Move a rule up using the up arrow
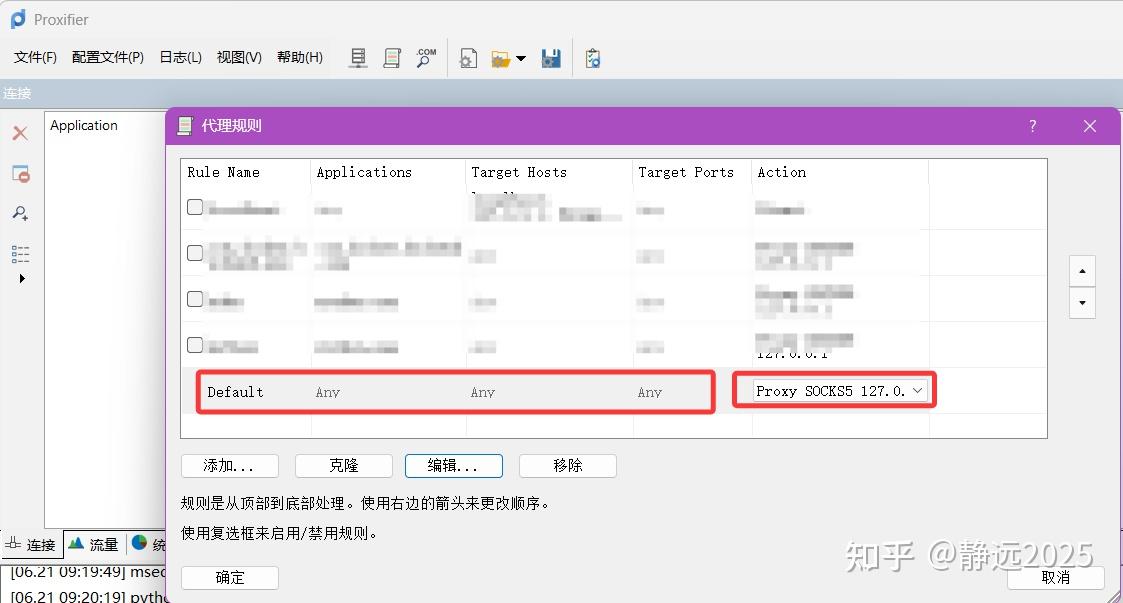Viewport: 1123px width, 603px height. point(1082,270)
